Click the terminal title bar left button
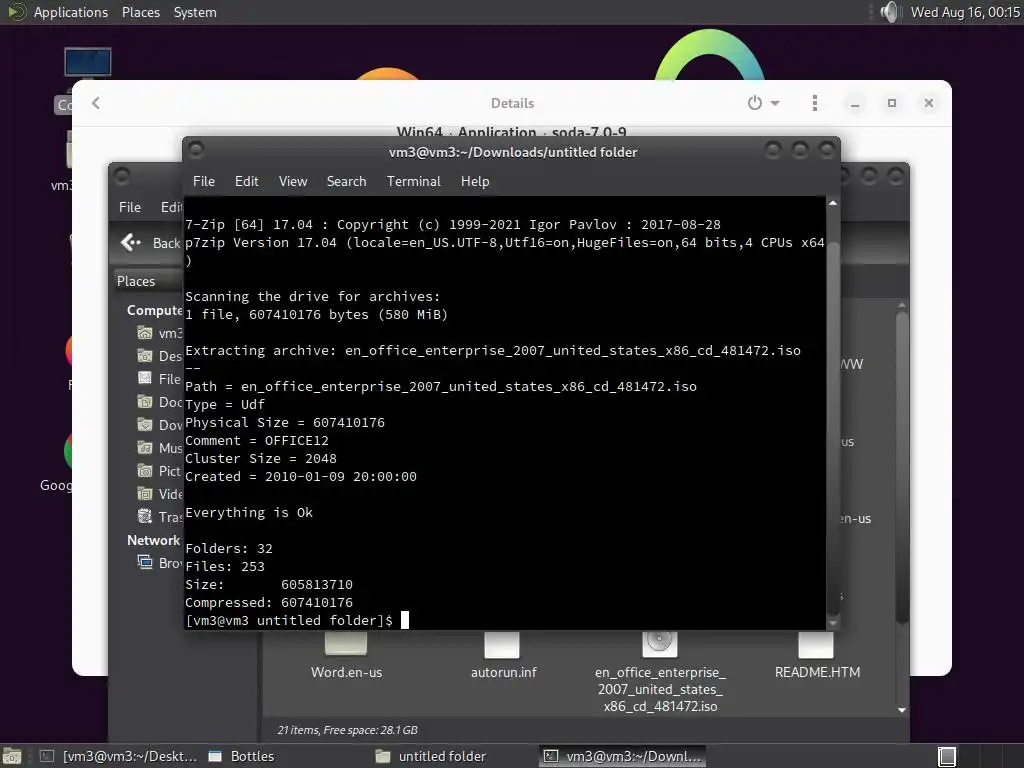Image resolution: width=1024 pixels, height=768 pixels. click(x=196, y=151)
